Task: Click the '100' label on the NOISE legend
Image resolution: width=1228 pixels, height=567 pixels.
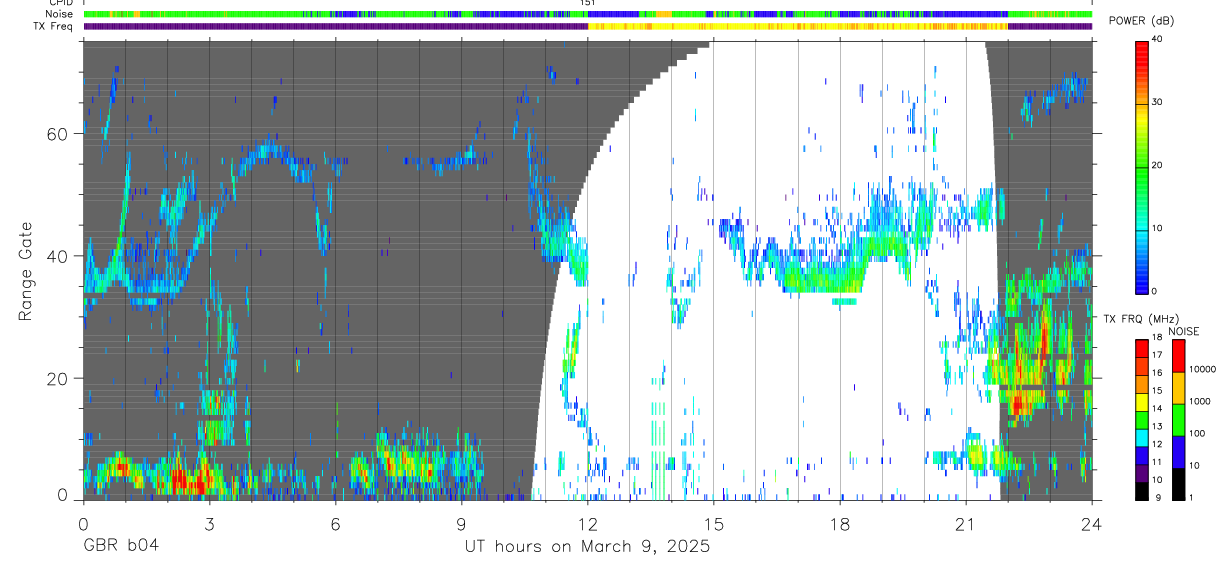Action: tap(1197, 433)
